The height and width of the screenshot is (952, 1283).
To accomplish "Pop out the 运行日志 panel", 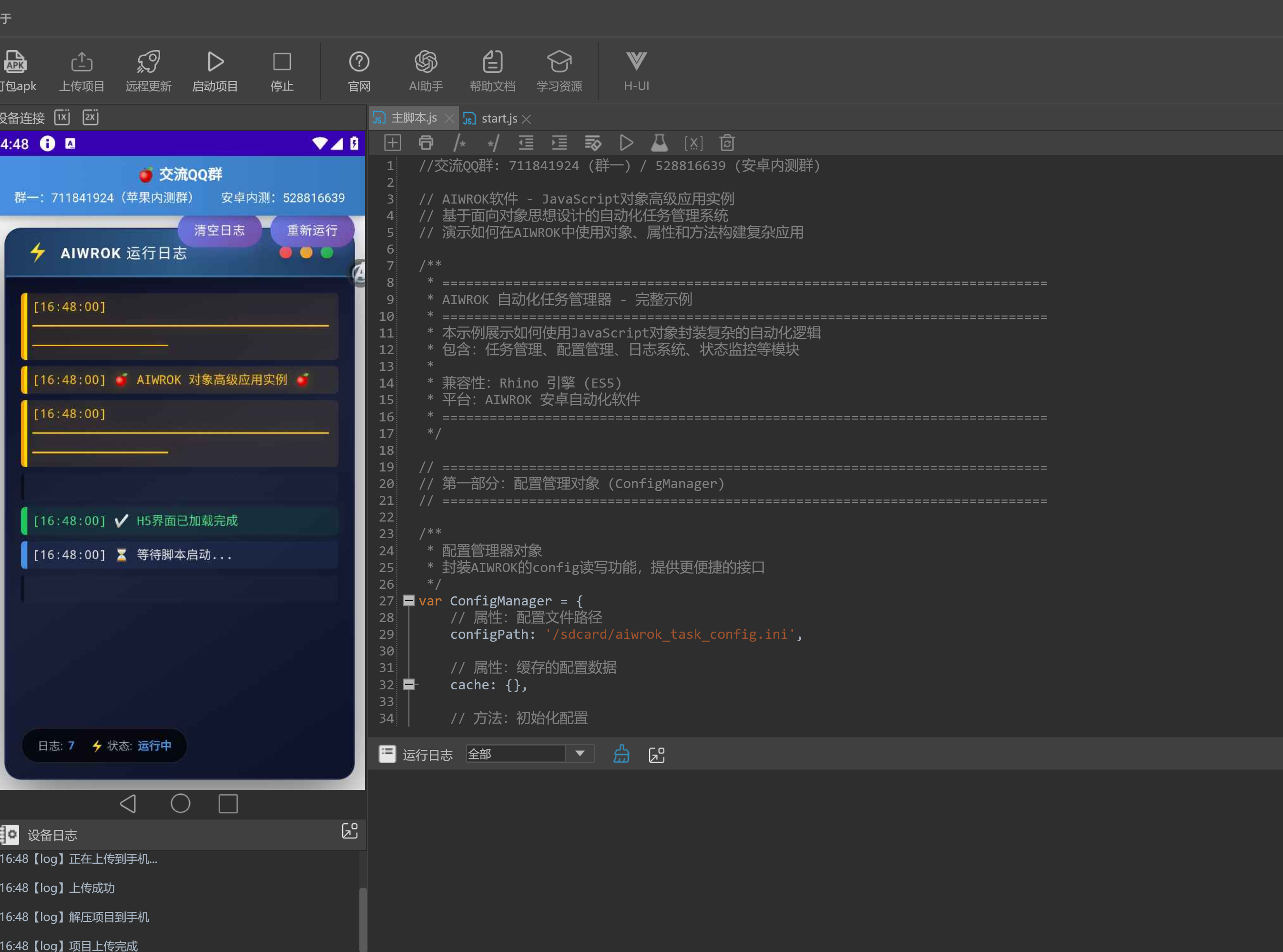I will [657, 755].
